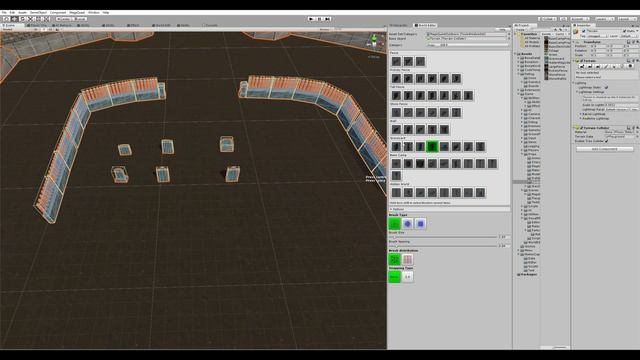Click the Step frame button
The image size is (640, 360).
click(327, 19)
